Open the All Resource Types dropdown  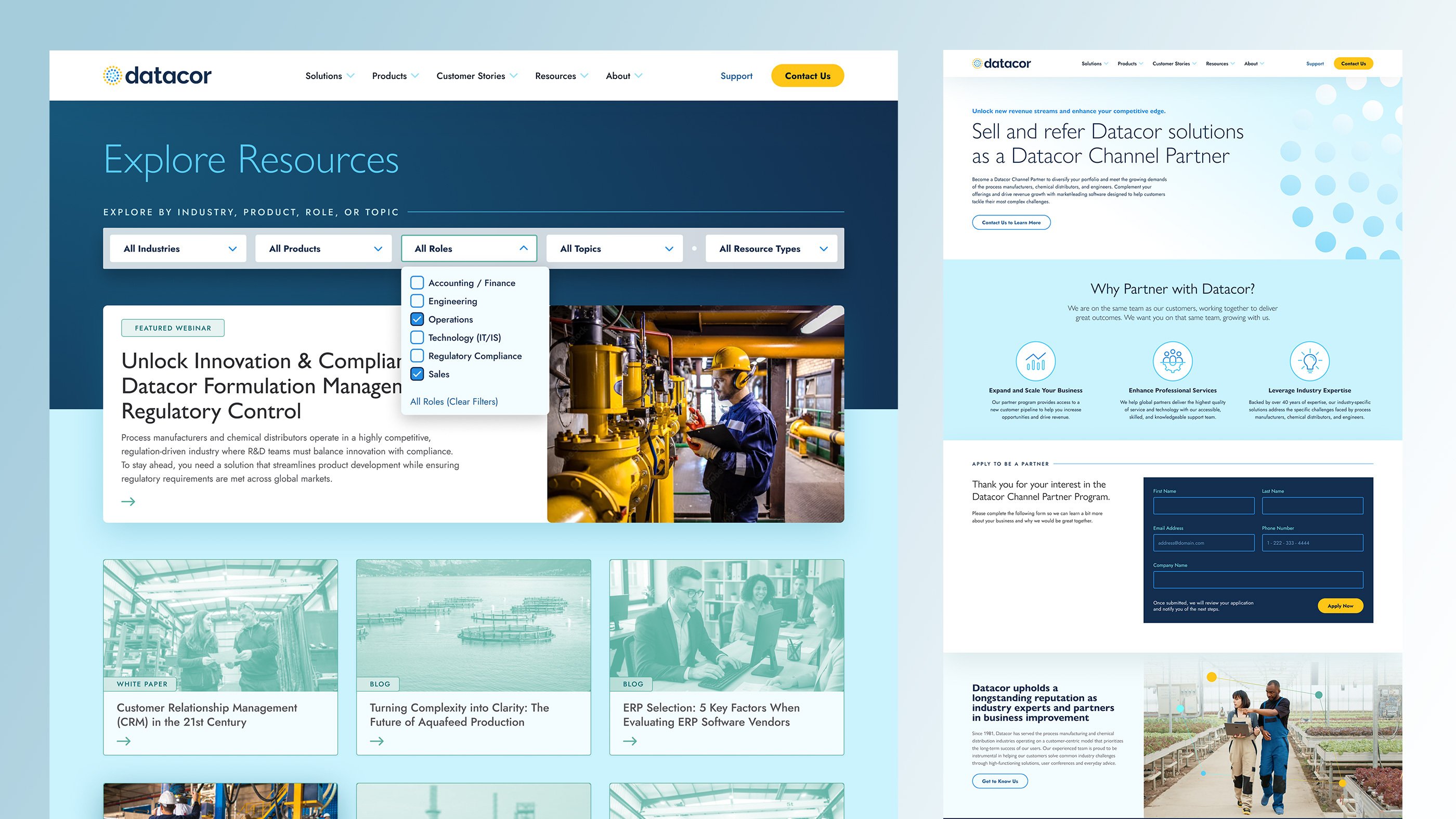coord(772,249)
